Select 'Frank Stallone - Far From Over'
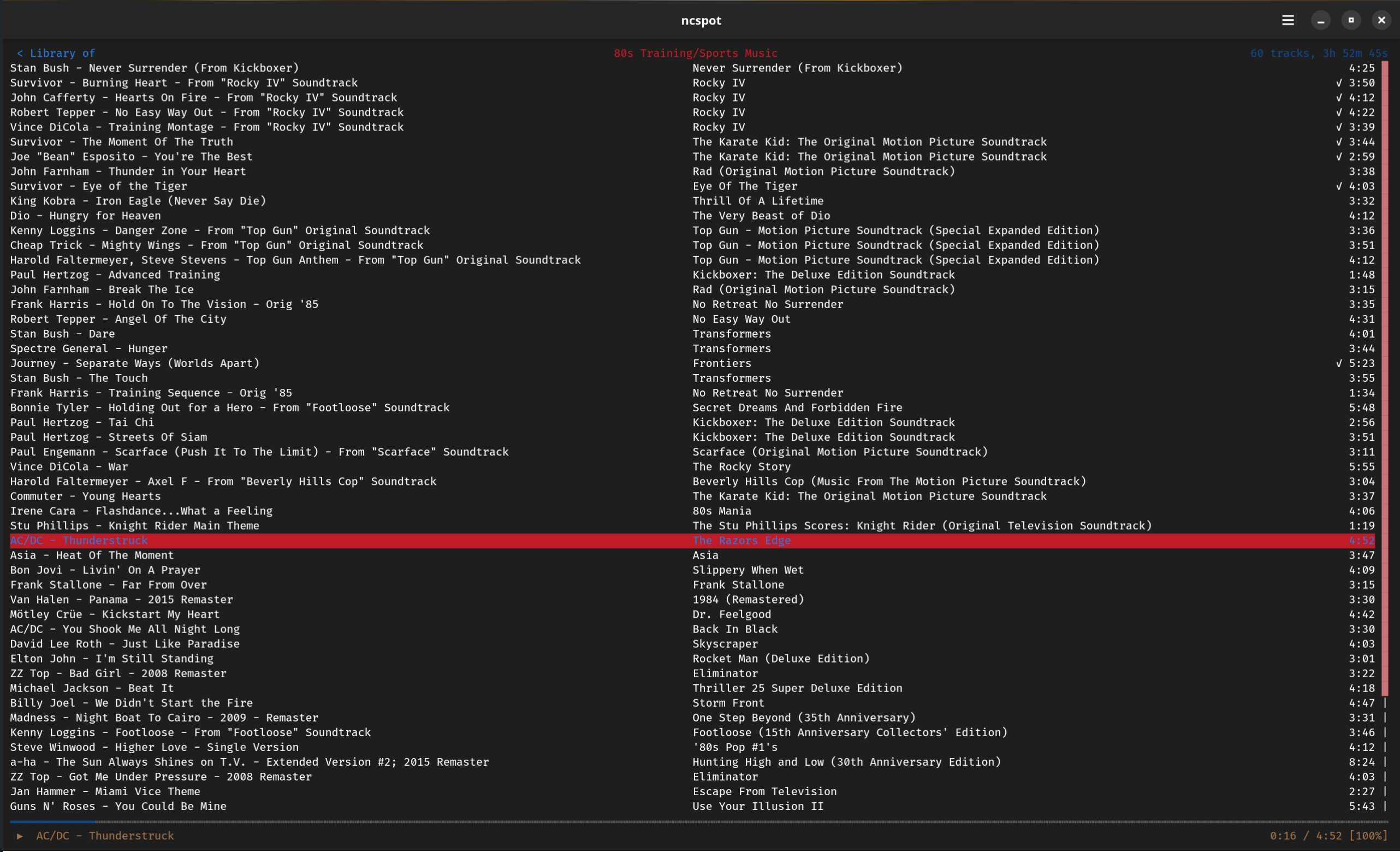The width and height of the screenshot is (1400, 852). [x=692, y=585]
